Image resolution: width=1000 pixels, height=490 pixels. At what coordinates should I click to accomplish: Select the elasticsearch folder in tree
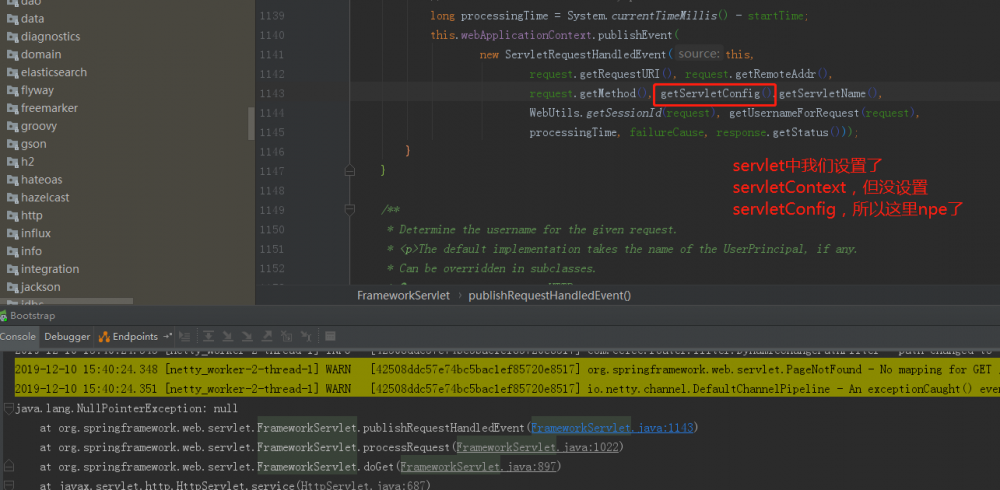pyautogui.click(x=54, y=72)
